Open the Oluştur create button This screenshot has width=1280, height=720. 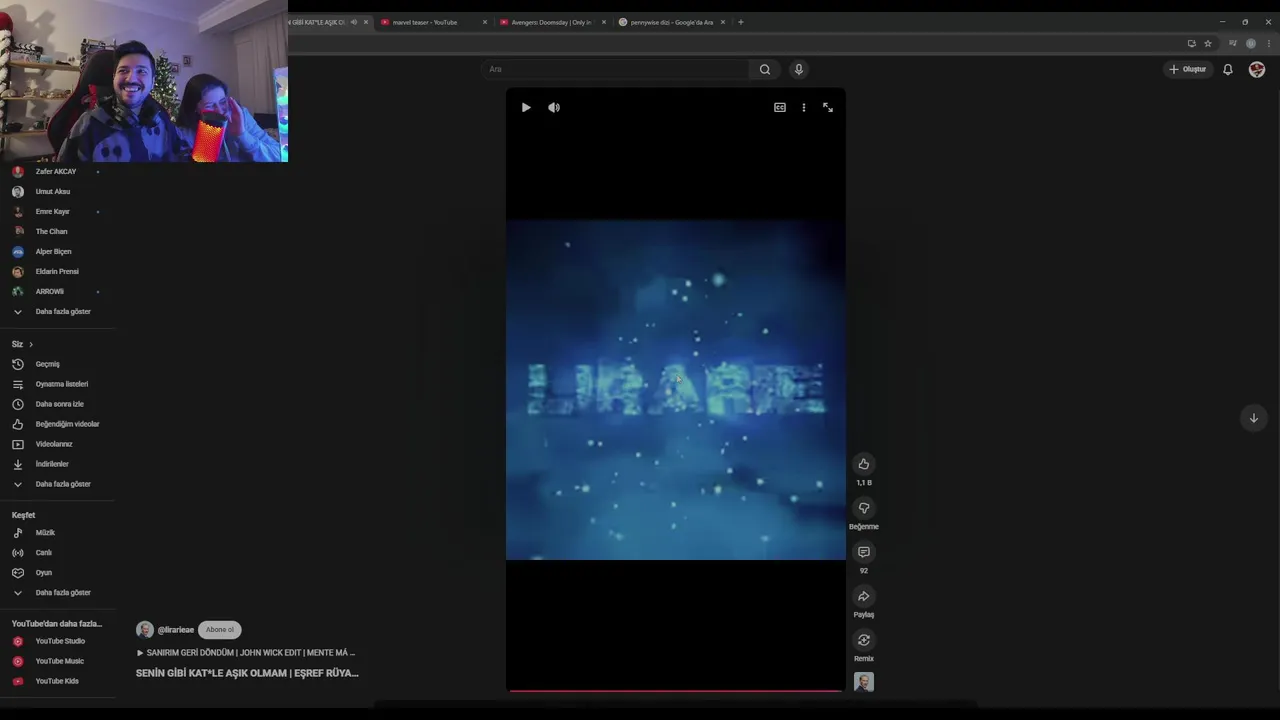coord(1188,69)
